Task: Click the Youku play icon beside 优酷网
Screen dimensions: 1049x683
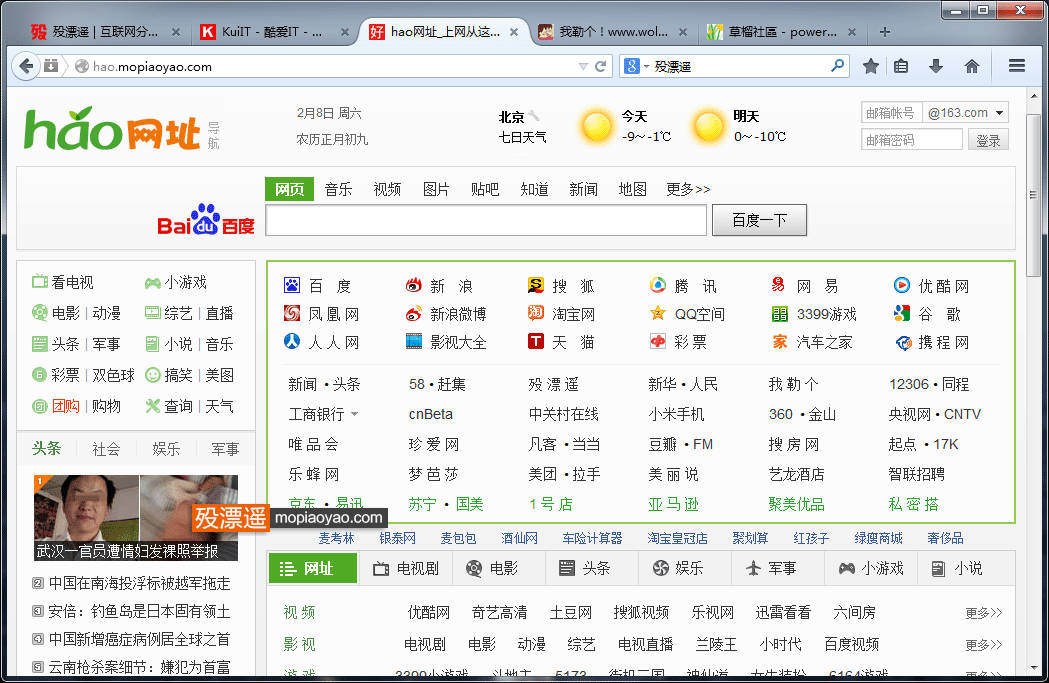Action: click(902, 286)
